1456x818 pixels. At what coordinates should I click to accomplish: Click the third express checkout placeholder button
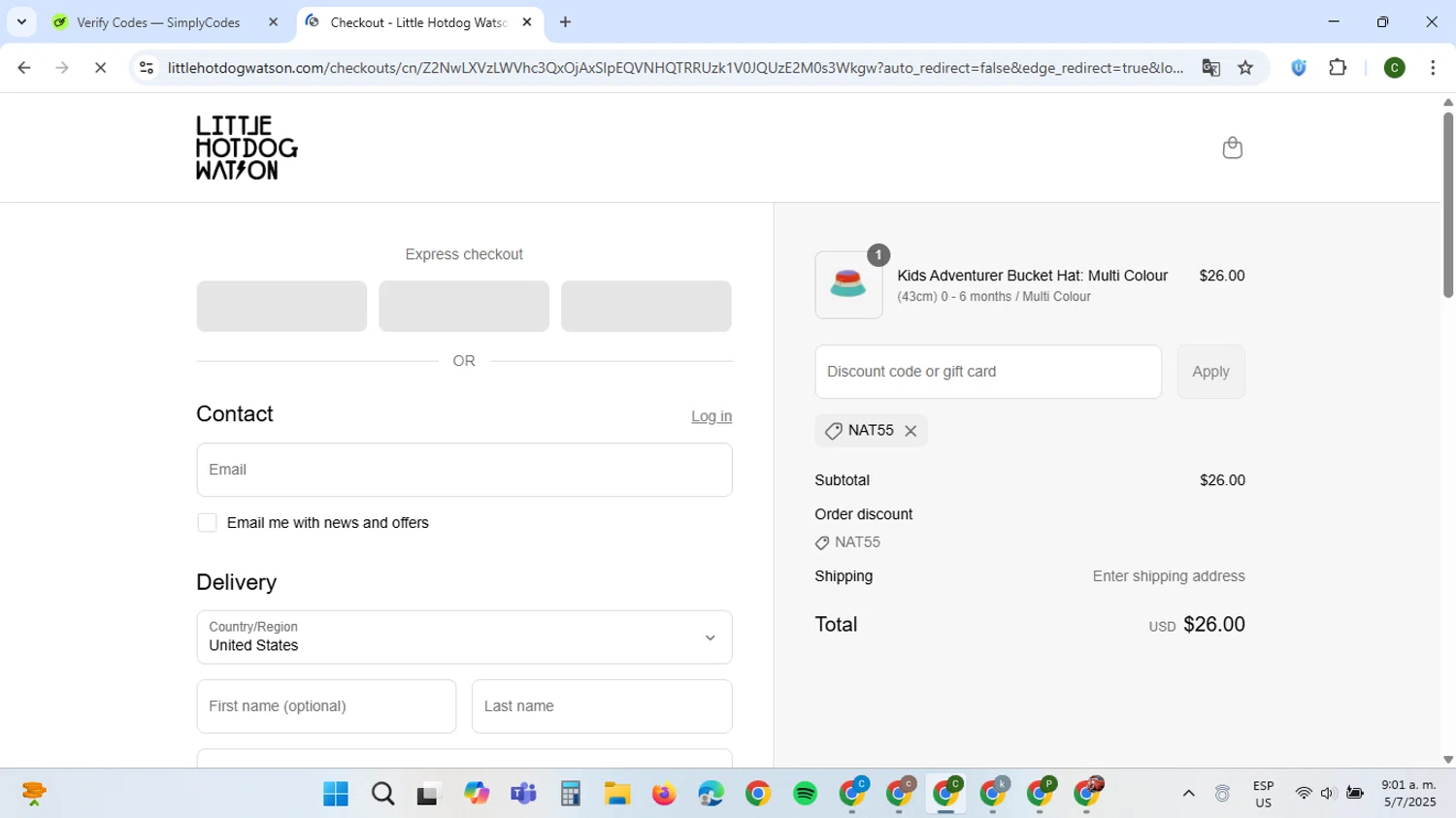pos(646,307)
